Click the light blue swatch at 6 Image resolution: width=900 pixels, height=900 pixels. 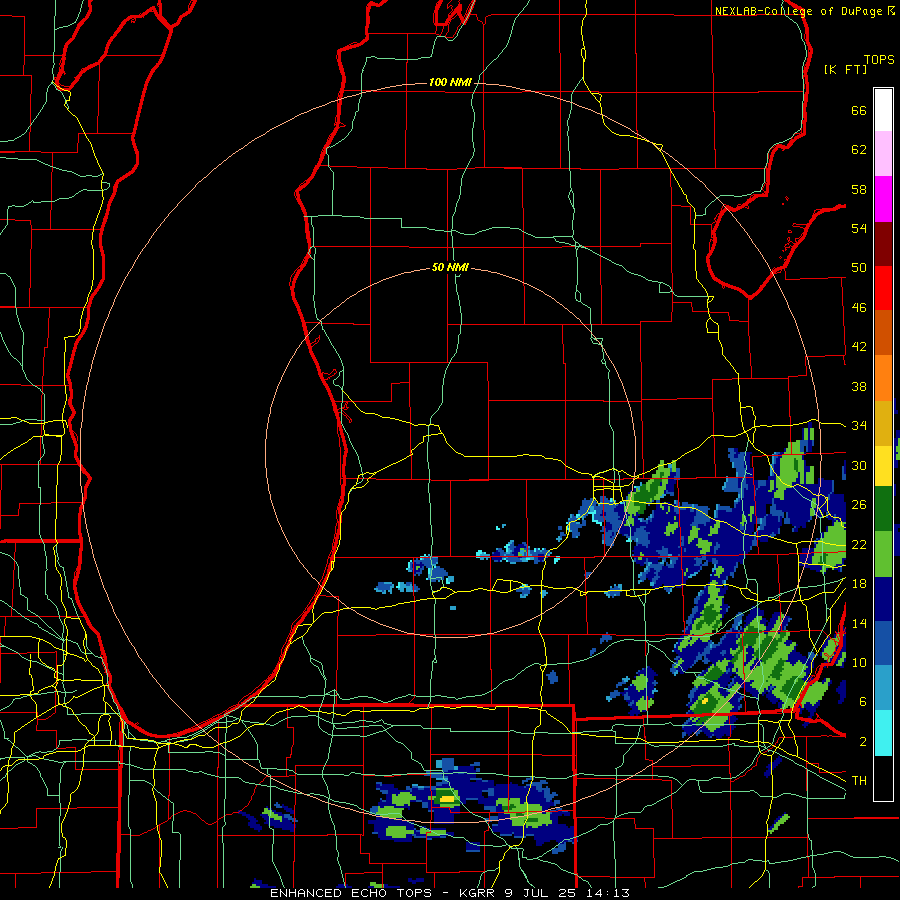click(x=883, y=688)
